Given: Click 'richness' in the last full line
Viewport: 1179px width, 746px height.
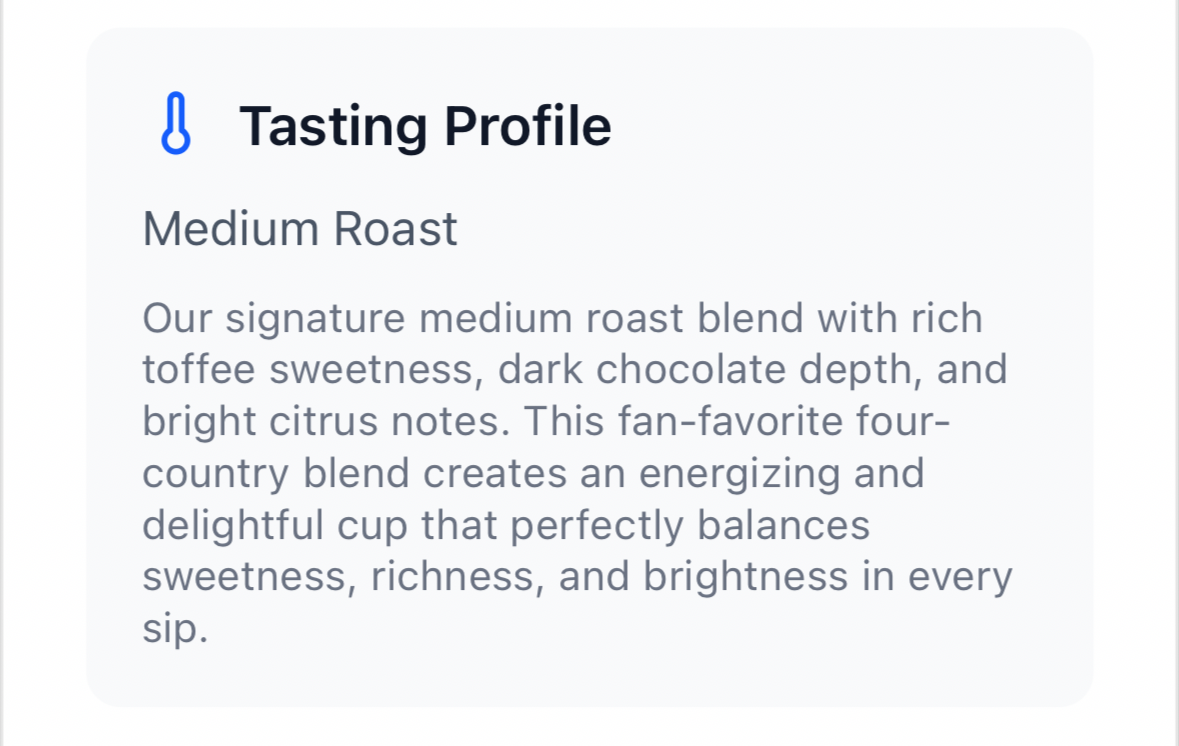Looking at the screenshot, I should pos(457,578).
